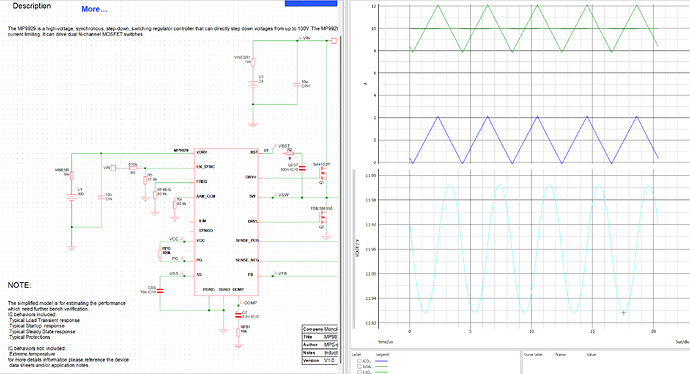Click the CBST bootstrap capacitor symbol
The width and height of the screenshot is (690, 374).
pos(302,168)
